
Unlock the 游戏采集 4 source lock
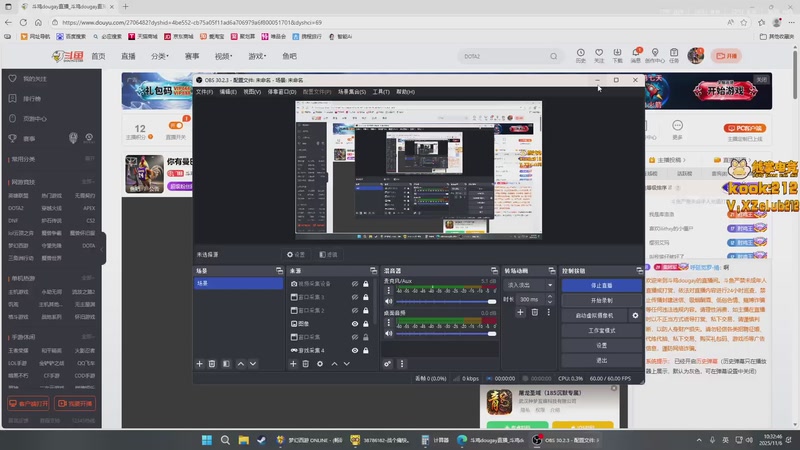(366, 351)
